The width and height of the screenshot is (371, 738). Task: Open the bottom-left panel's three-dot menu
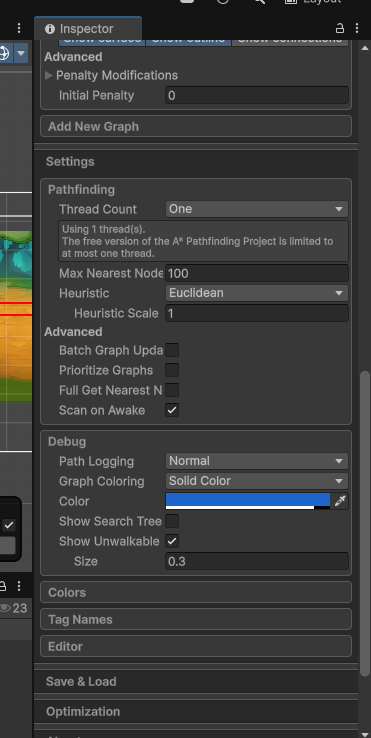tap(19, 586)
